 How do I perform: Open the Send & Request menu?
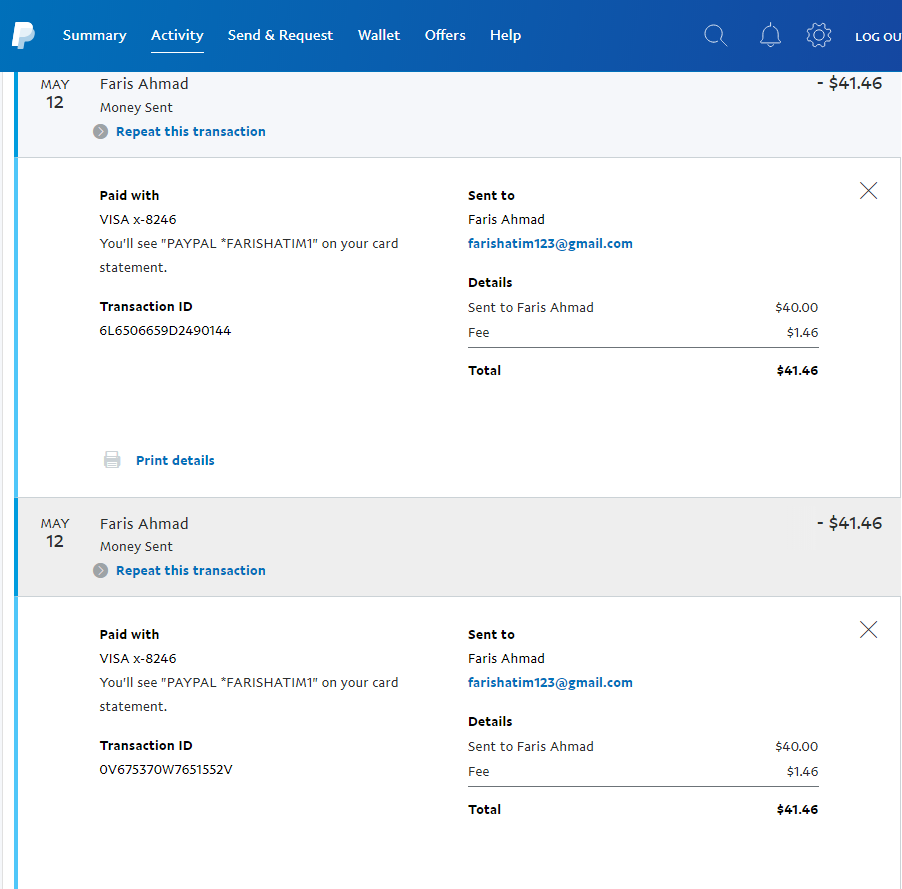coord(280,36)
